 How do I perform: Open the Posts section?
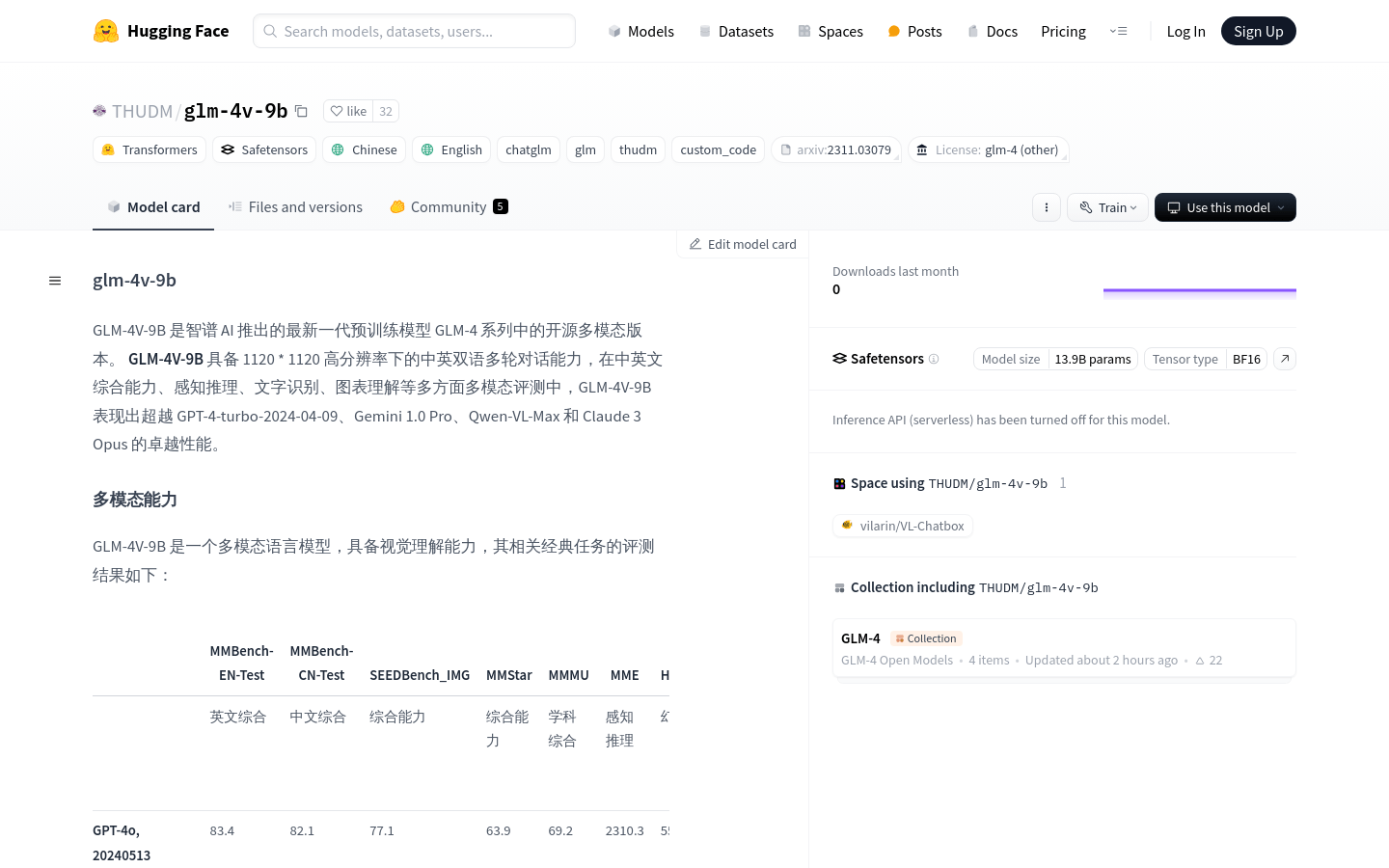pos(914,31)
